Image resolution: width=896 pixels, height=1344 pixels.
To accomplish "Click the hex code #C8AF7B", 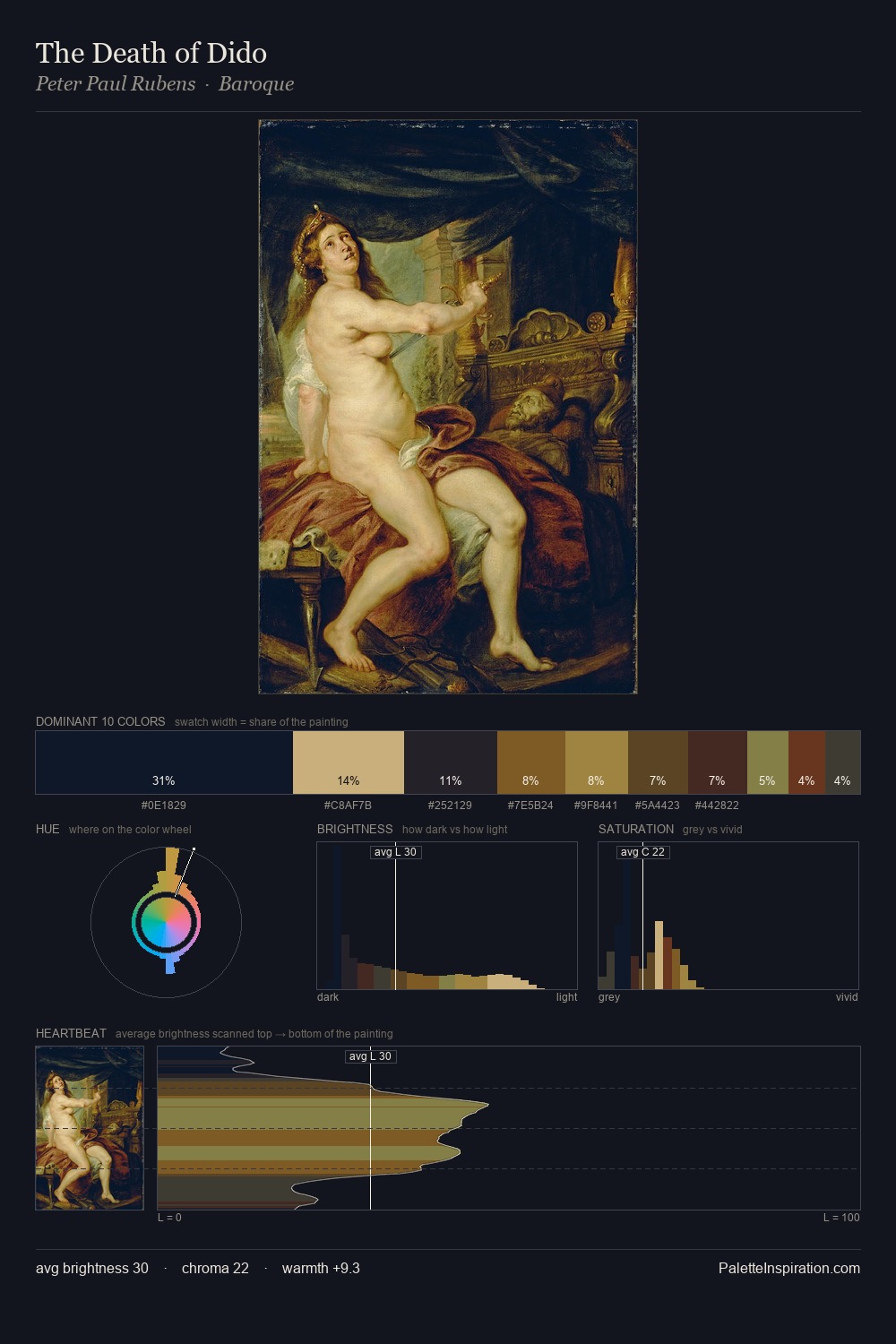I will (x=348, y=806).
